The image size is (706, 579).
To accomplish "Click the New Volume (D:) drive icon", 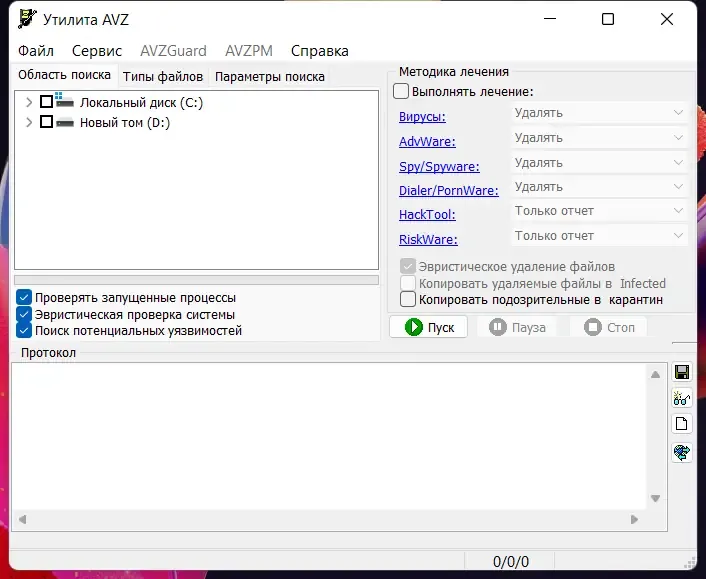I will point(64,122).
